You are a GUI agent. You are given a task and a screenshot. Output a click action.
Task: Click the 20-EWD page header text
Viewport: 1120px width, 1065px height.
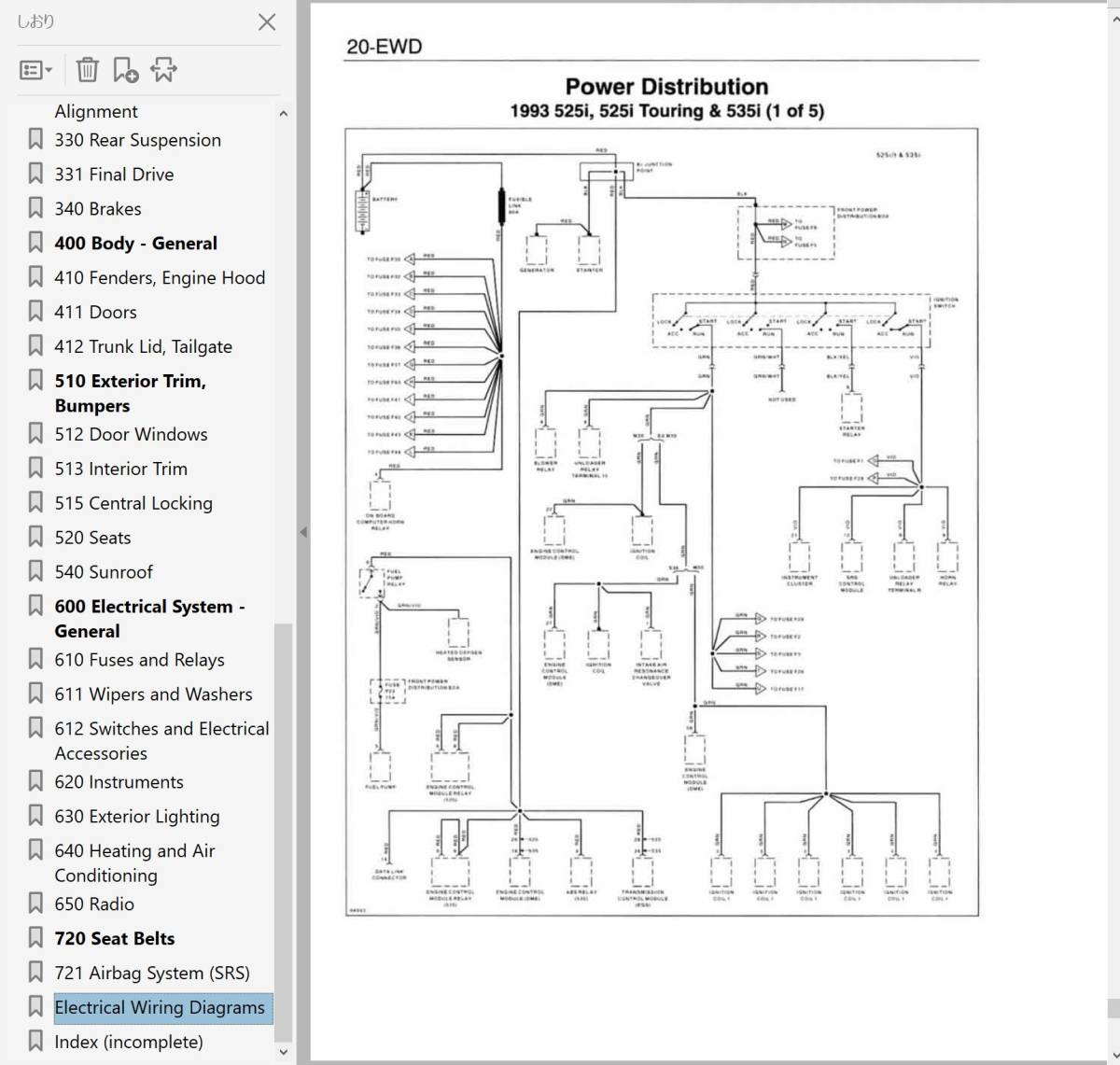[x=384, y=47]
